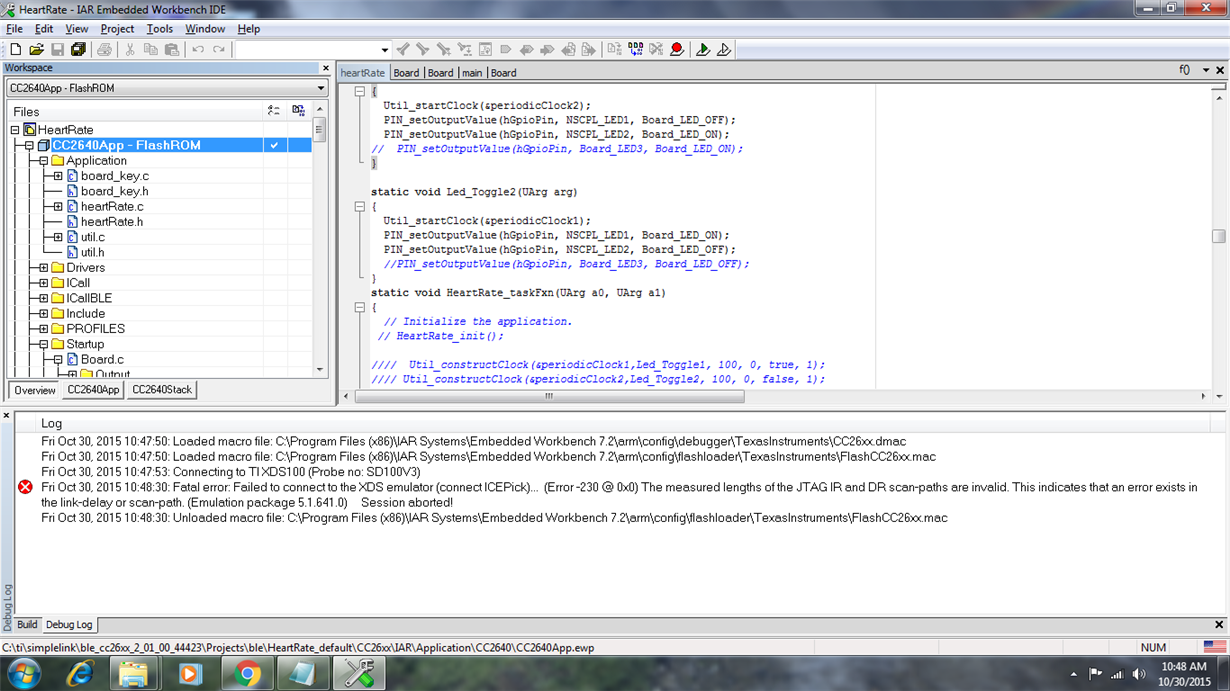Expand the PROFILES folder
The image size is (1230, 691).
click(44, 329)
